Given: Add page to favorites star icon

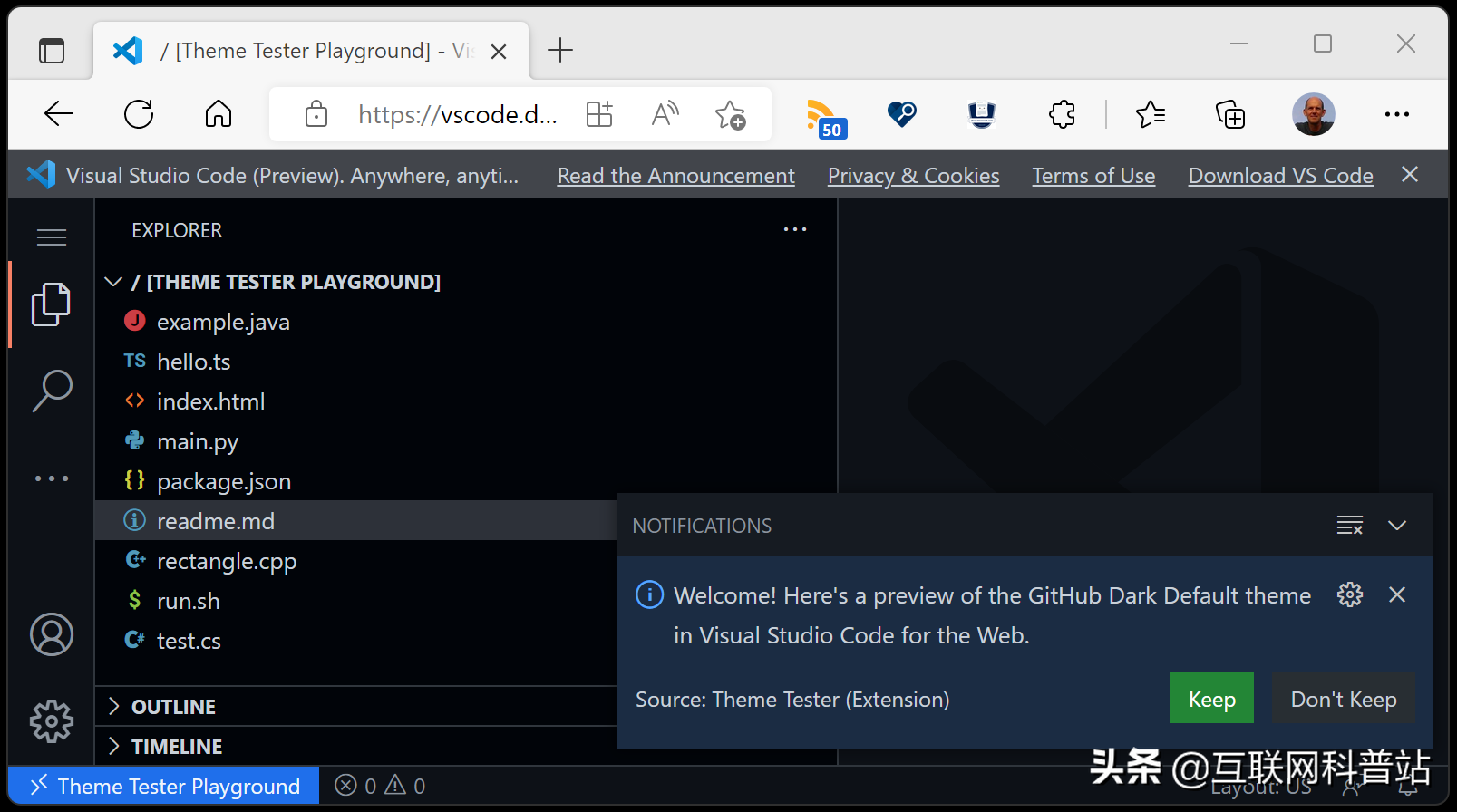Looking at the screenshot, I should [x=730, y=114].
